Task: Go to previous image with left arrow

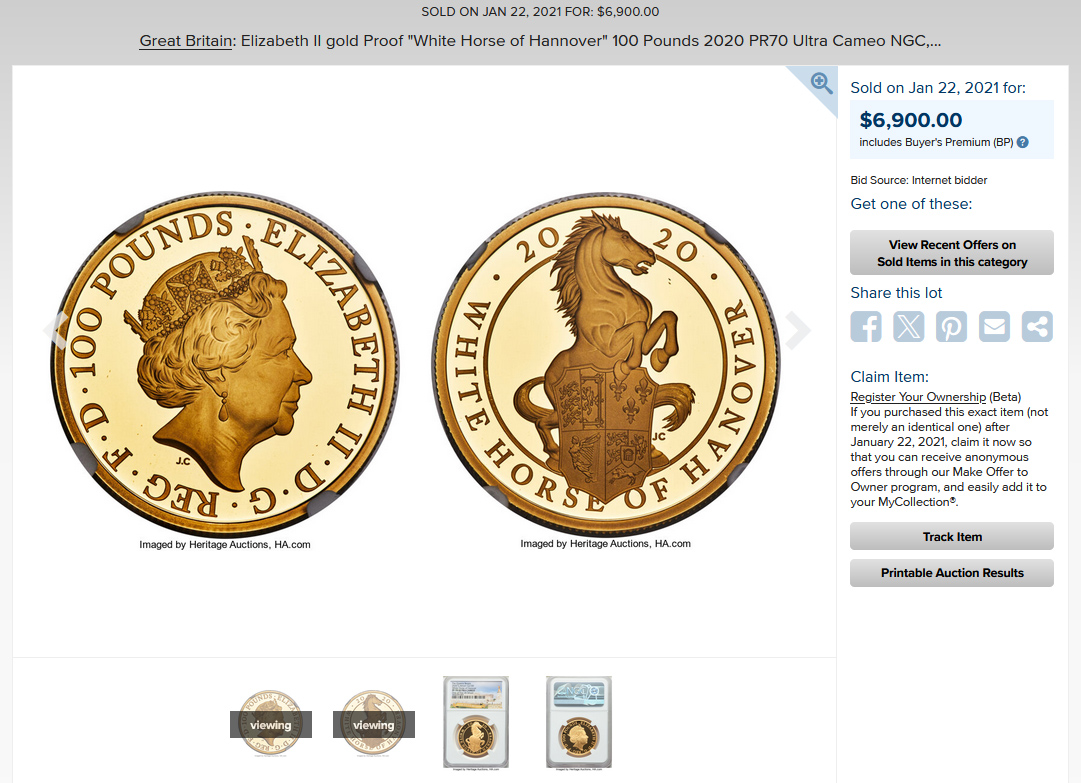Action: click(x=55, y=329)
